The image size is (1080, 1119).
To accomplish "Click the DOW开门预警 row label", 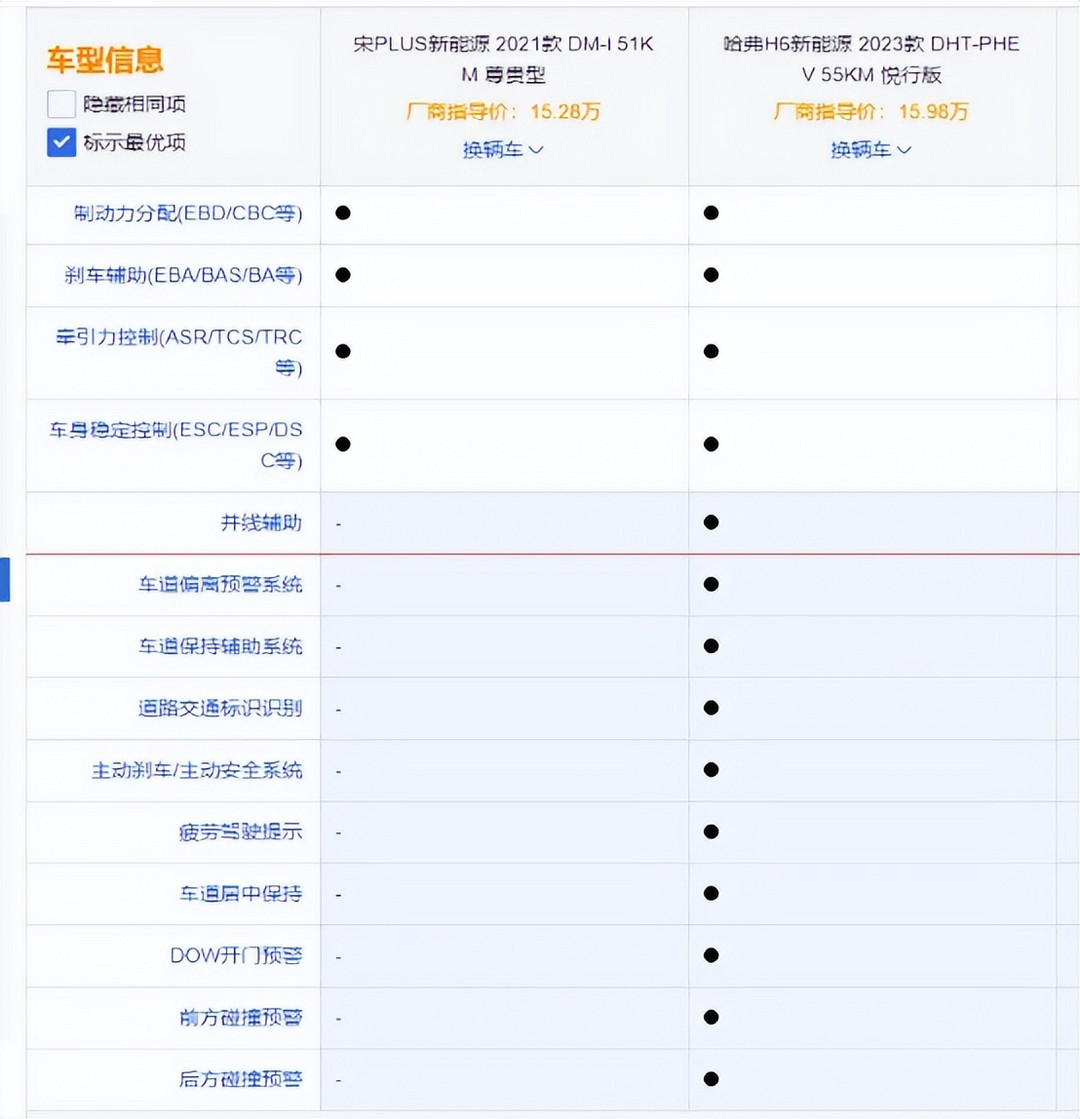I will (236, 956).
